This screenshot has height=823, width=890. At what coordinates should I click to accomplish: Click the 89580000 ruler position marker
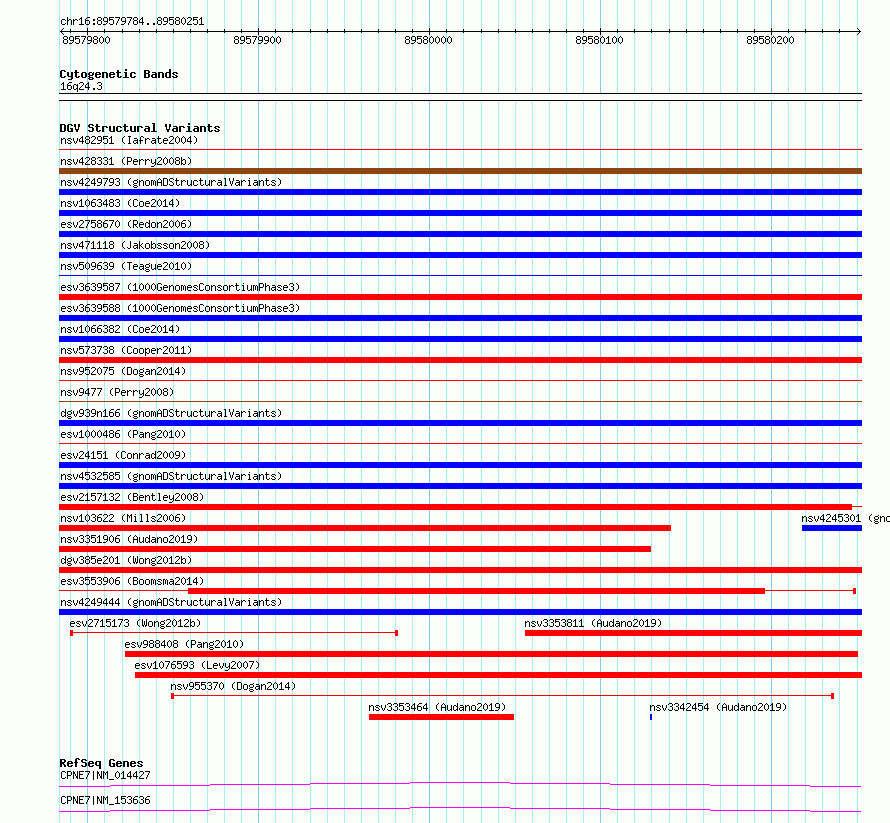[429, 40]
